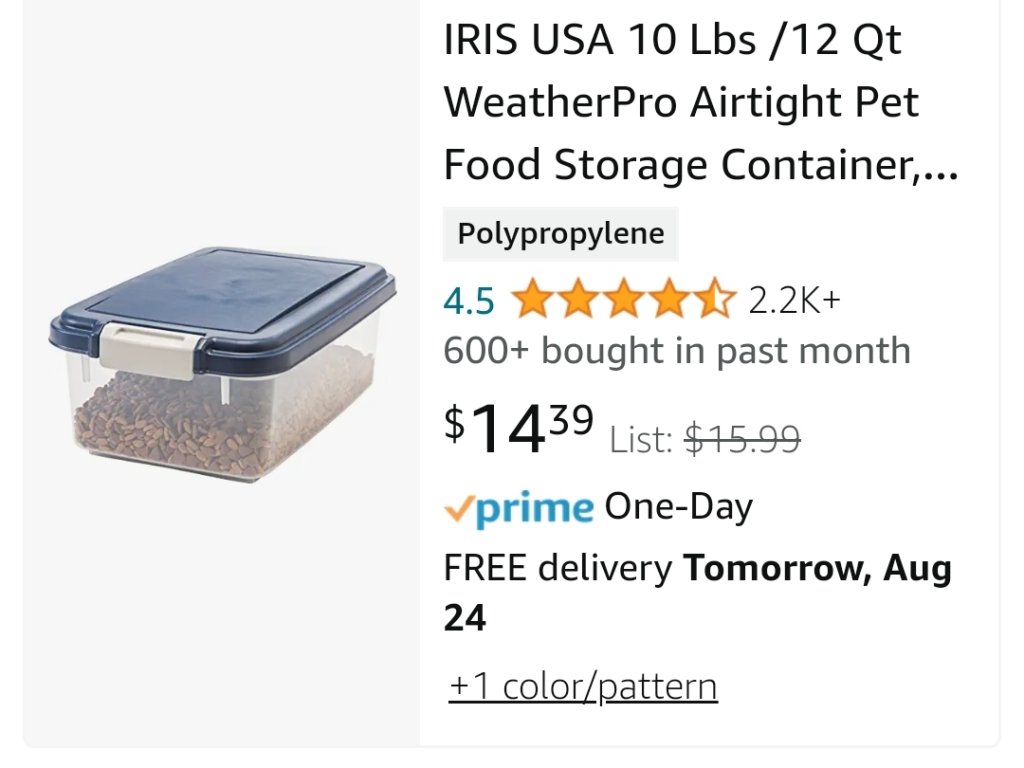Click the blue prime logo text

click(x=533, y=510)
